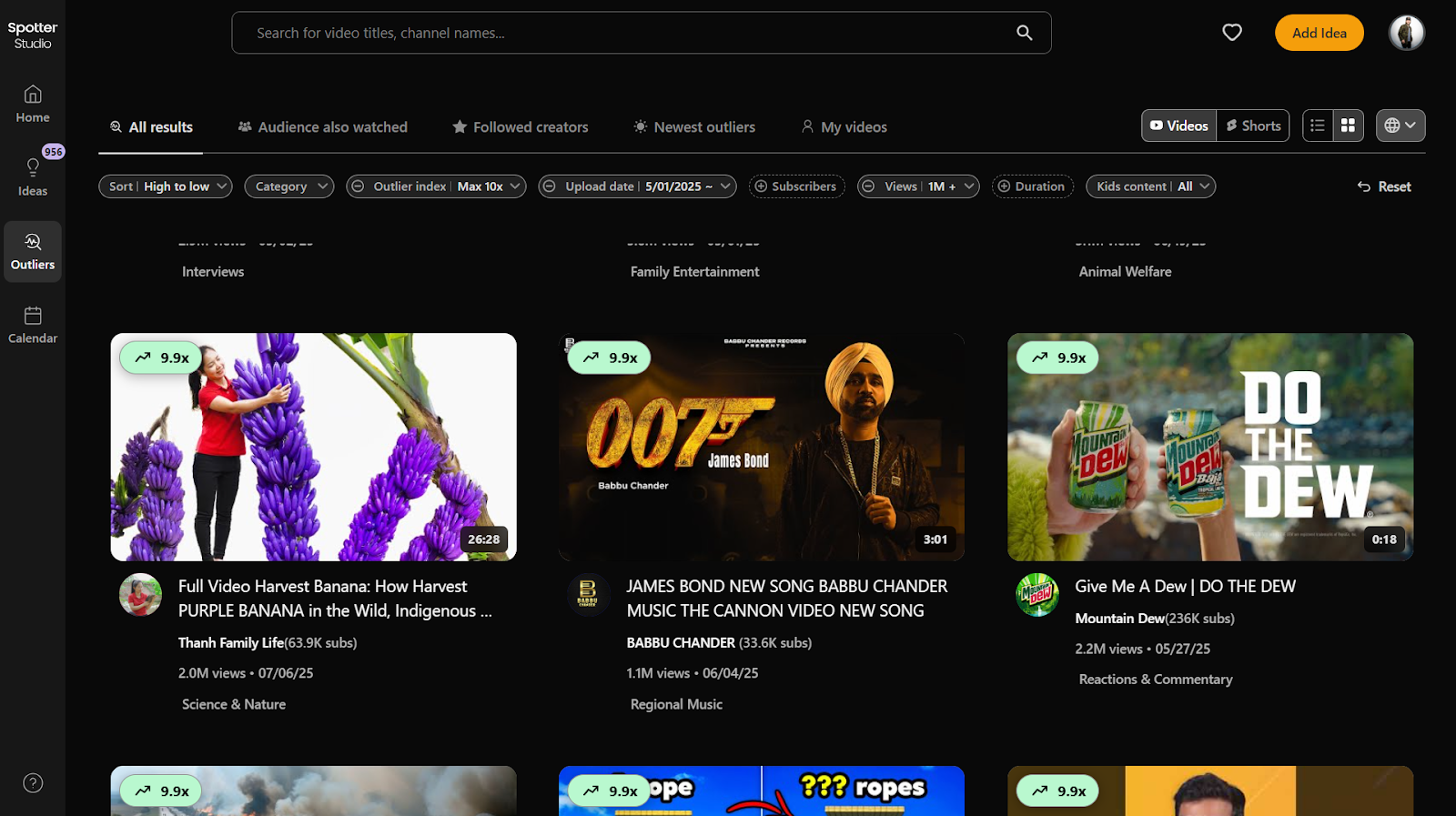
Task: Expand the Outlier index Max 10x dropdown
Action: 515,186
